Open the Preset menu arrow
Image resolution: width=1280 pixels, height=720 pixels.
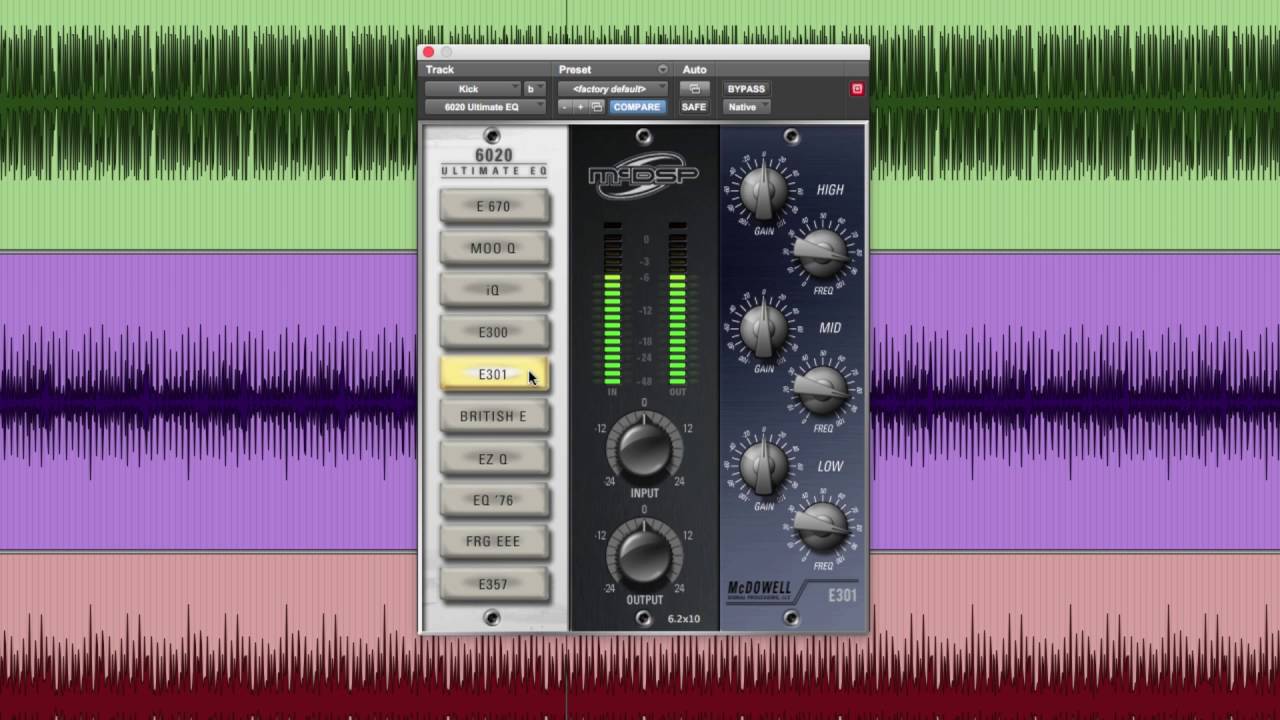tap(662, 70)
